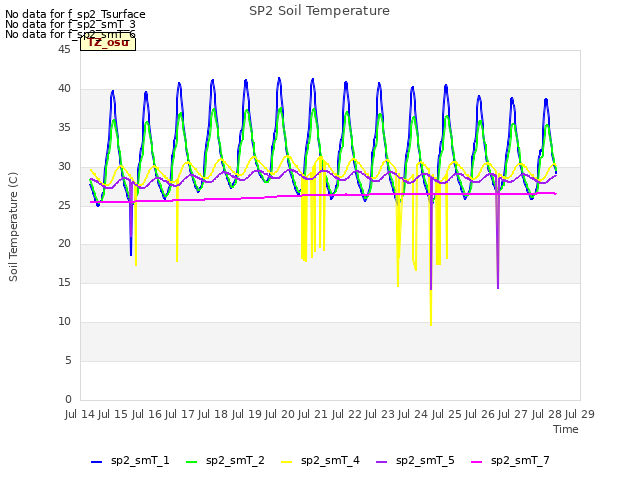The height and width of the screenshot is (480, 640).
Task: Click the TZ_osu annotation box
Action: pyautogui.click(x=108, y=43)
